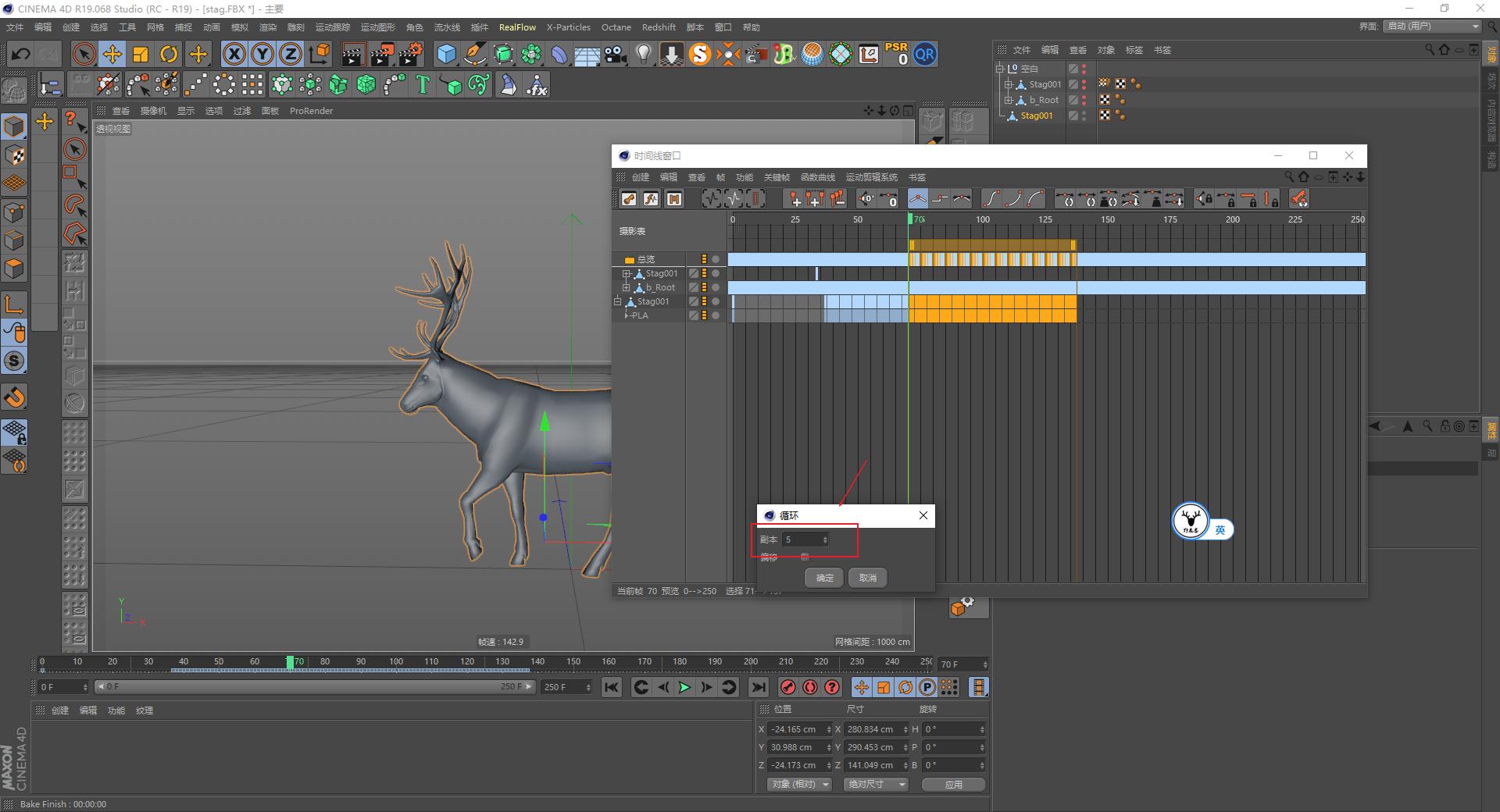Open the RealFlow menu
This screenshot has height=812, width=1500.
(516, 27)
